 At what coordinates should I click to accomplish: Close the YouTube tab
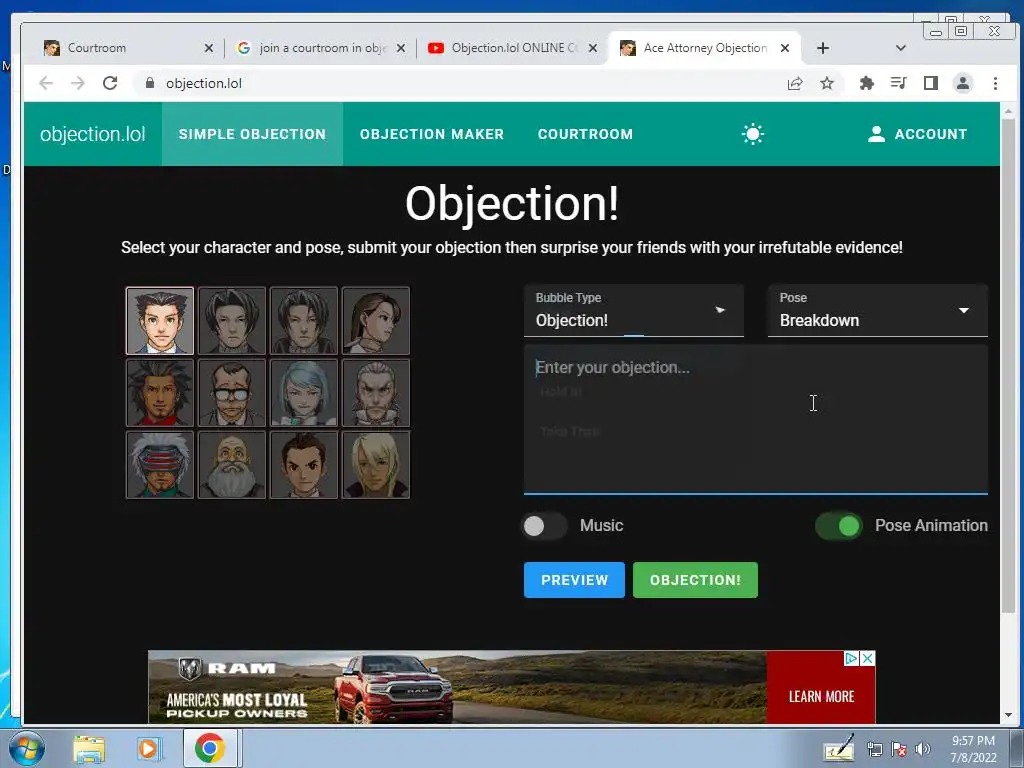point(592,48)
